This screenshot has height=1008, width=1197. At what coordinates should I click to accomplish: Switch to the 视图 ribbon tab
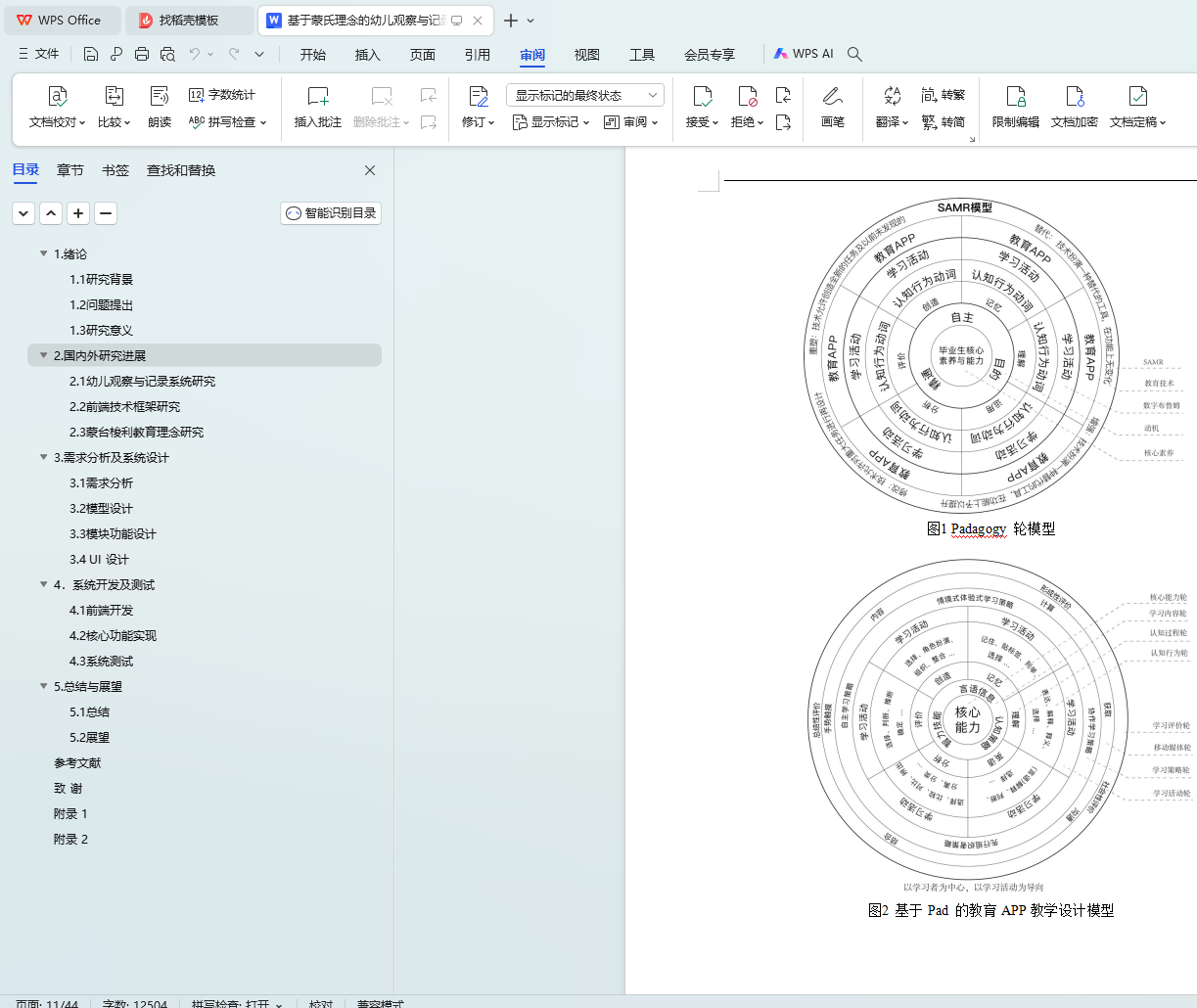[x=587, y=55]
